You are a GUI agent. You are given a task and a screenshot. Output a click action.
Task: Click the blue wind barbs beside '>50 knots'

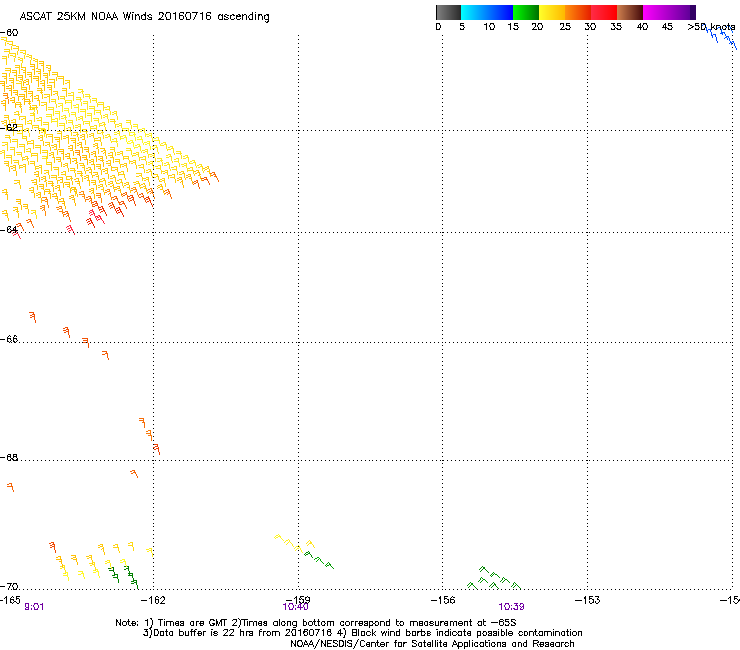click(x=721, y=37)
